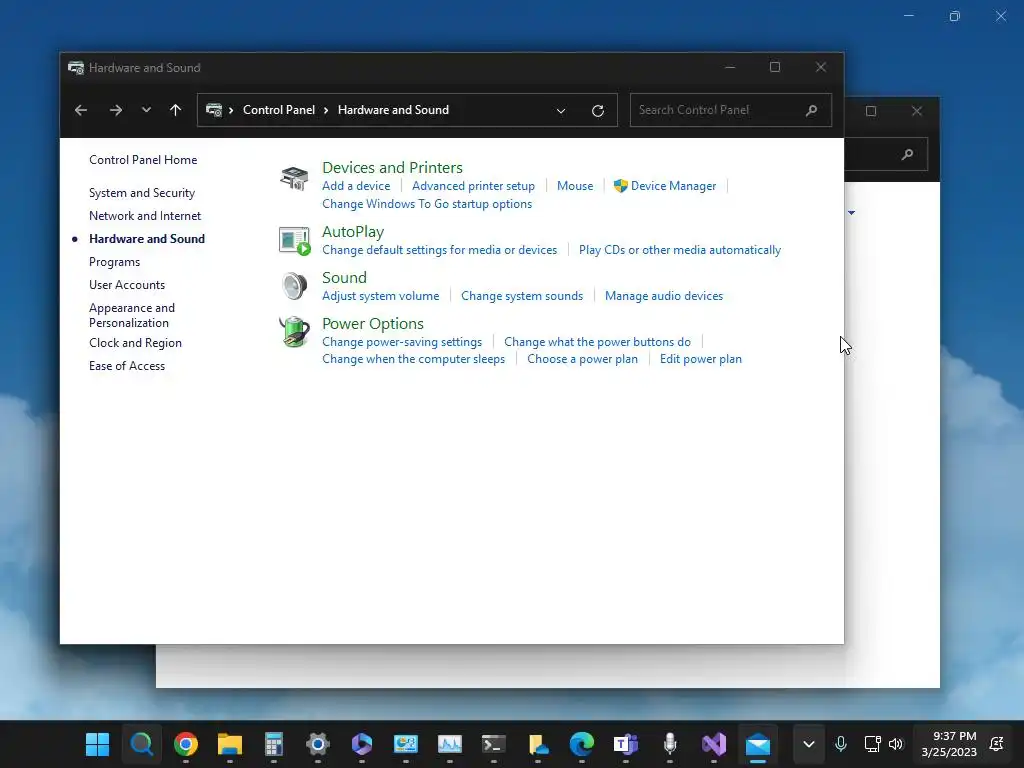Screen dimensions: 1024x768
Task: Go to Control Panel Home
Action: pos(143,159)
